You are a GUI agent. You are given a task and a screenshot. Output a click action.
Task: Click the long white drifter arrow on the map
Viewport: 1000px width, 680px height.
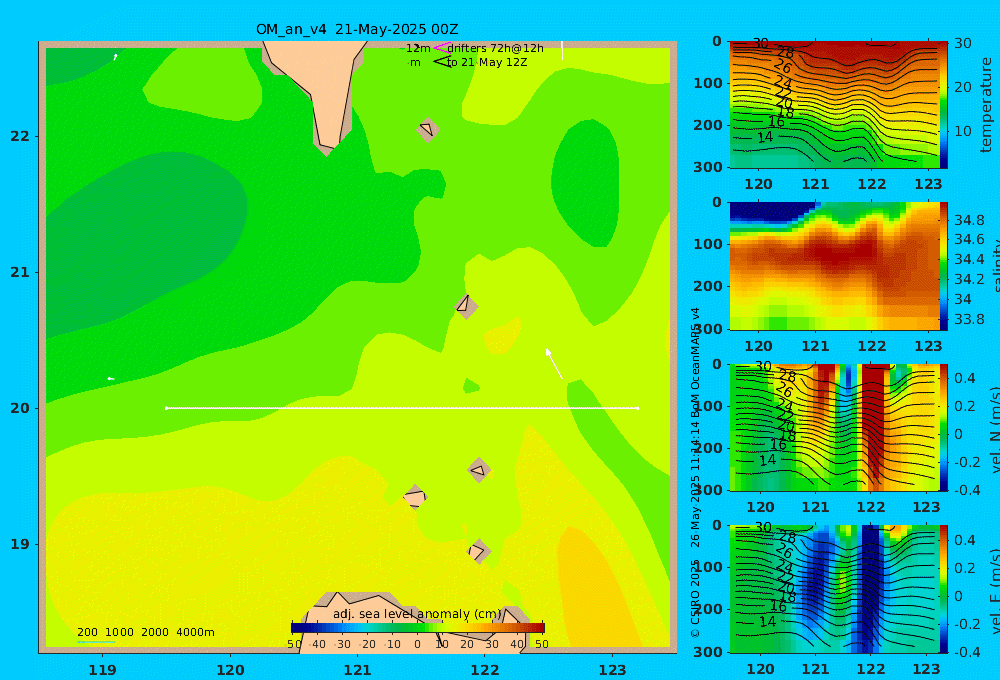point(554,364)
